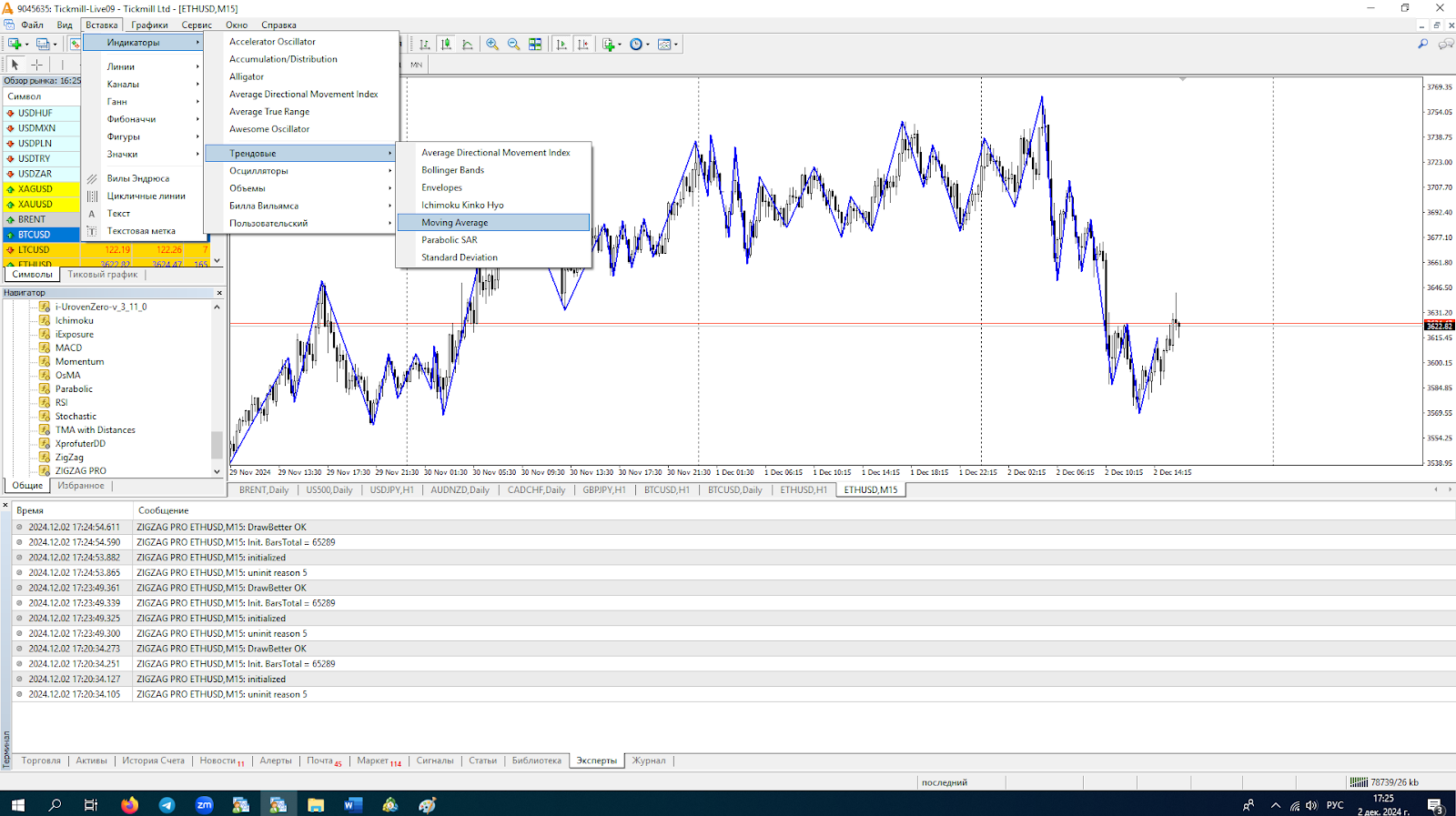The width and height of the screenshot is (1456, 816).
Task: Zoom in on the chart
Action: 492,44
